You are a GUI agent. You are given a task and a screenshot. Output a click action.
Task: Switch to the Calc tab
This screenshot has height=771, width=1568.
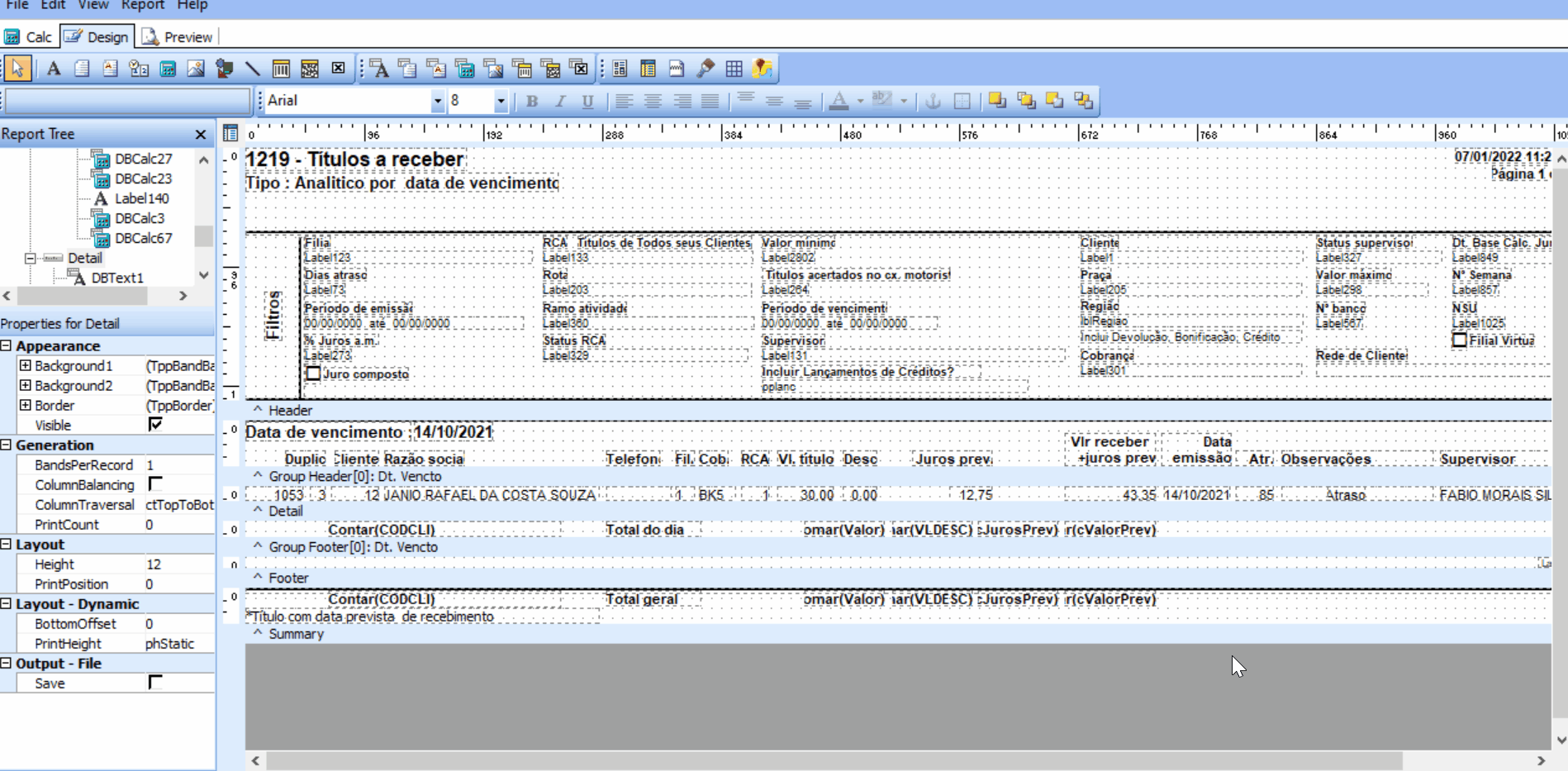click(29, 37)
